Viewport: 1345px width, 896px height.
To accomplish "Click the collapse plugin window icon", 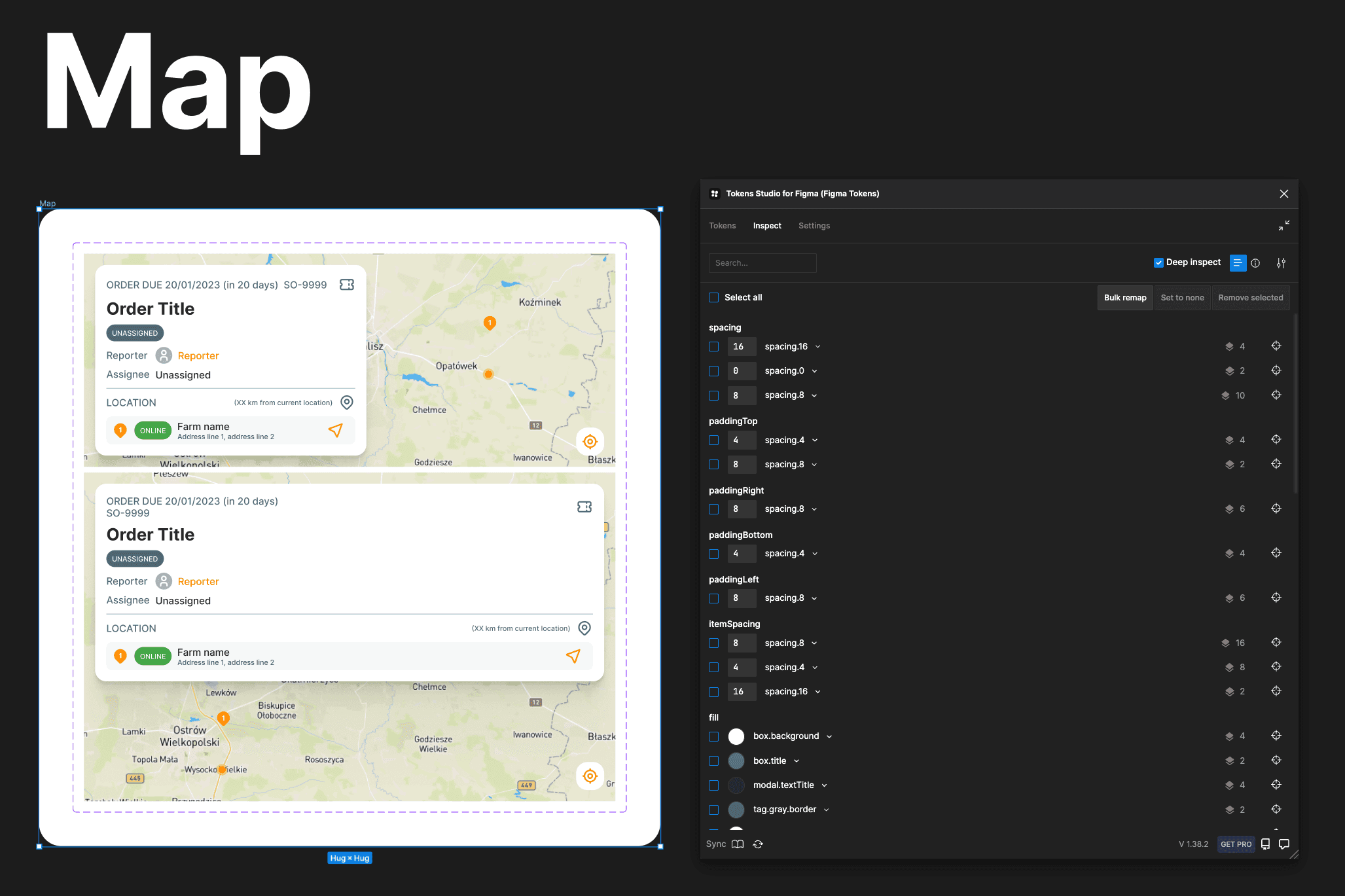I will click(1283, 225).
